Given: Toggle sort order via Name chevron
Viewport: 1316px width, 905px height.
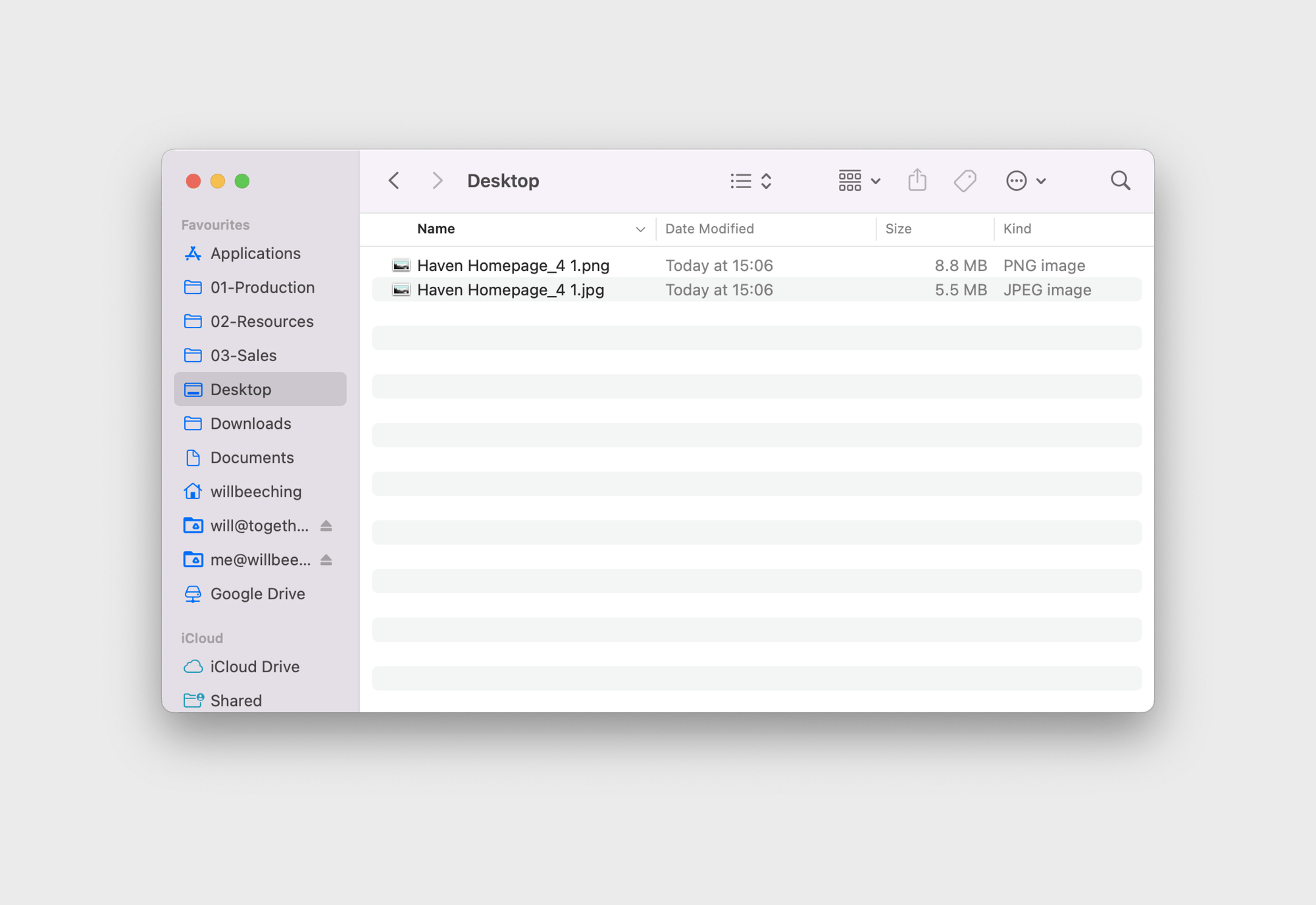Looking at the screenshot, I should (x=640, y=229).
